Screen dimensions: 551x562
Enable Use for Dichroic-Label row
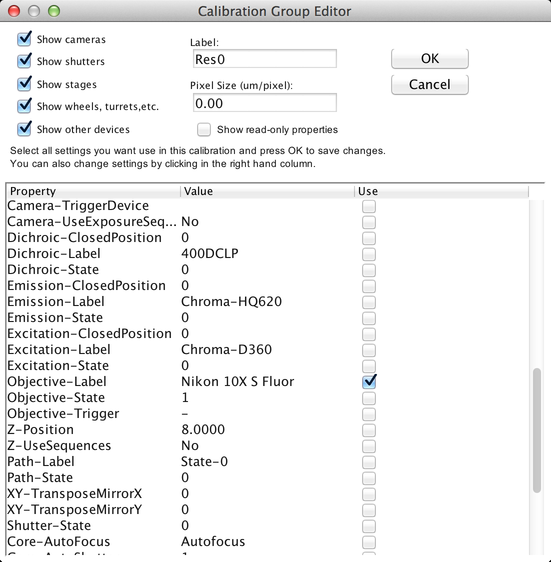point(369,254)
